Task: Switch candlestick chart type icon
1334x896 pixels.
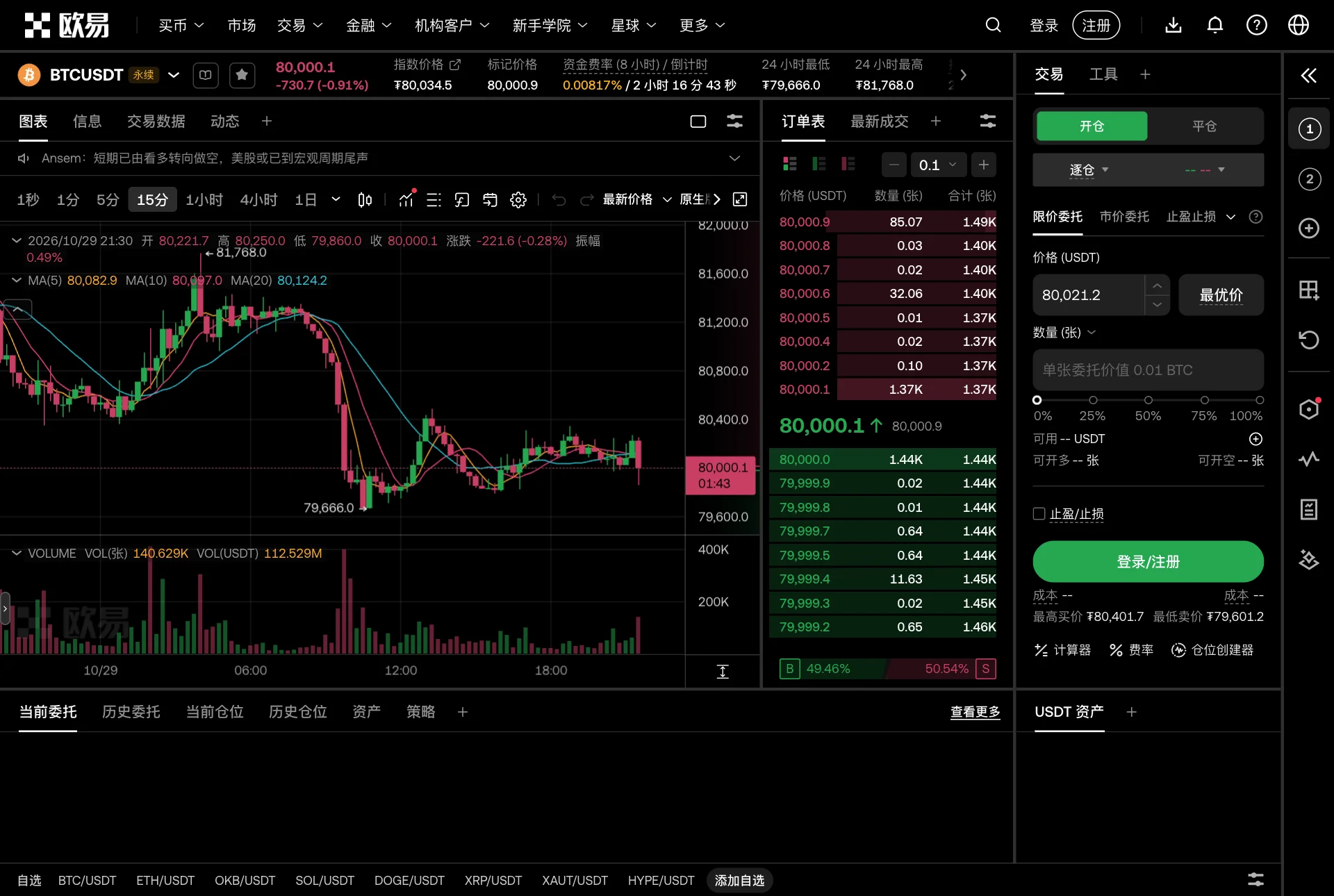Action: pyautogui.click(x=365, y=200)
